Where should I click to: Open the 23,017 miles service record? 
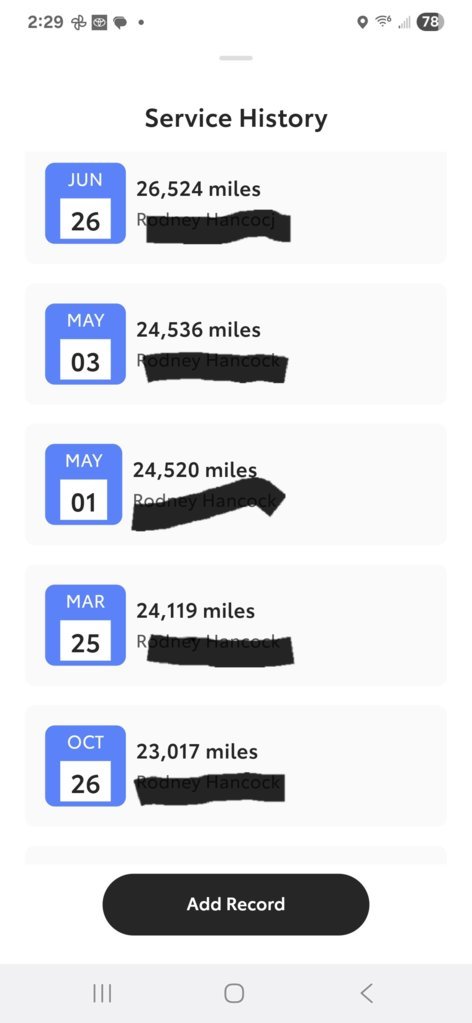pyautogui.click(x=236, y=765)
